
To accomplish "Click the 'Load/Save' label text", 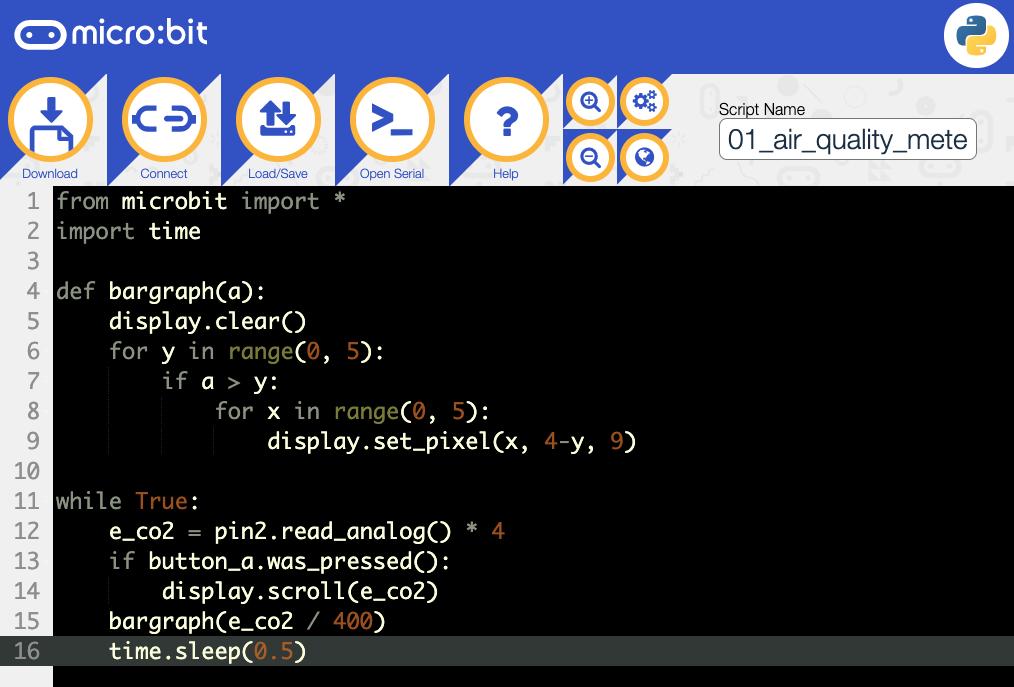I will pyautogui.click(x=278, y=173).
